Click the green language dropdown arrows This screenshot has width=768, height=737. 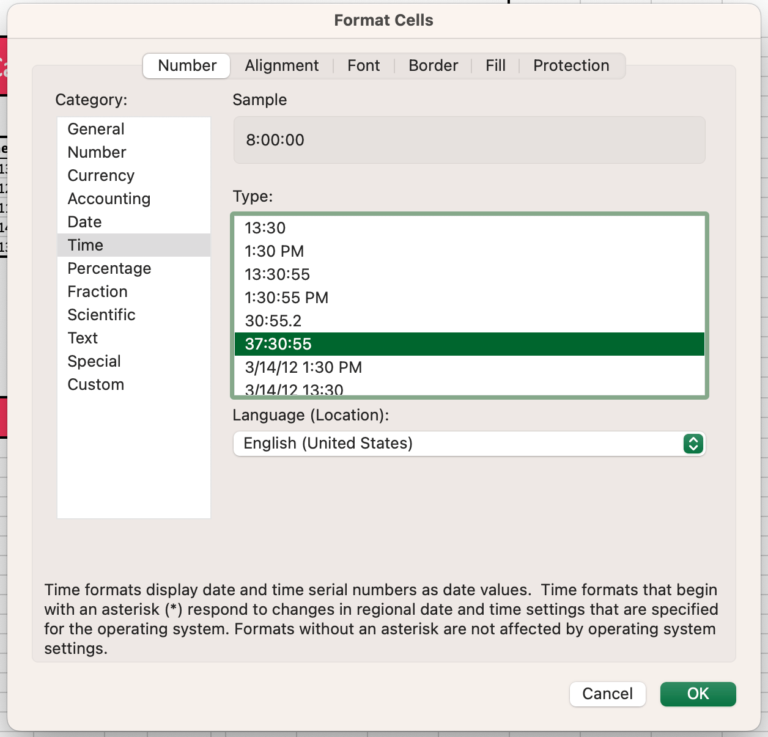click(693, 444)
